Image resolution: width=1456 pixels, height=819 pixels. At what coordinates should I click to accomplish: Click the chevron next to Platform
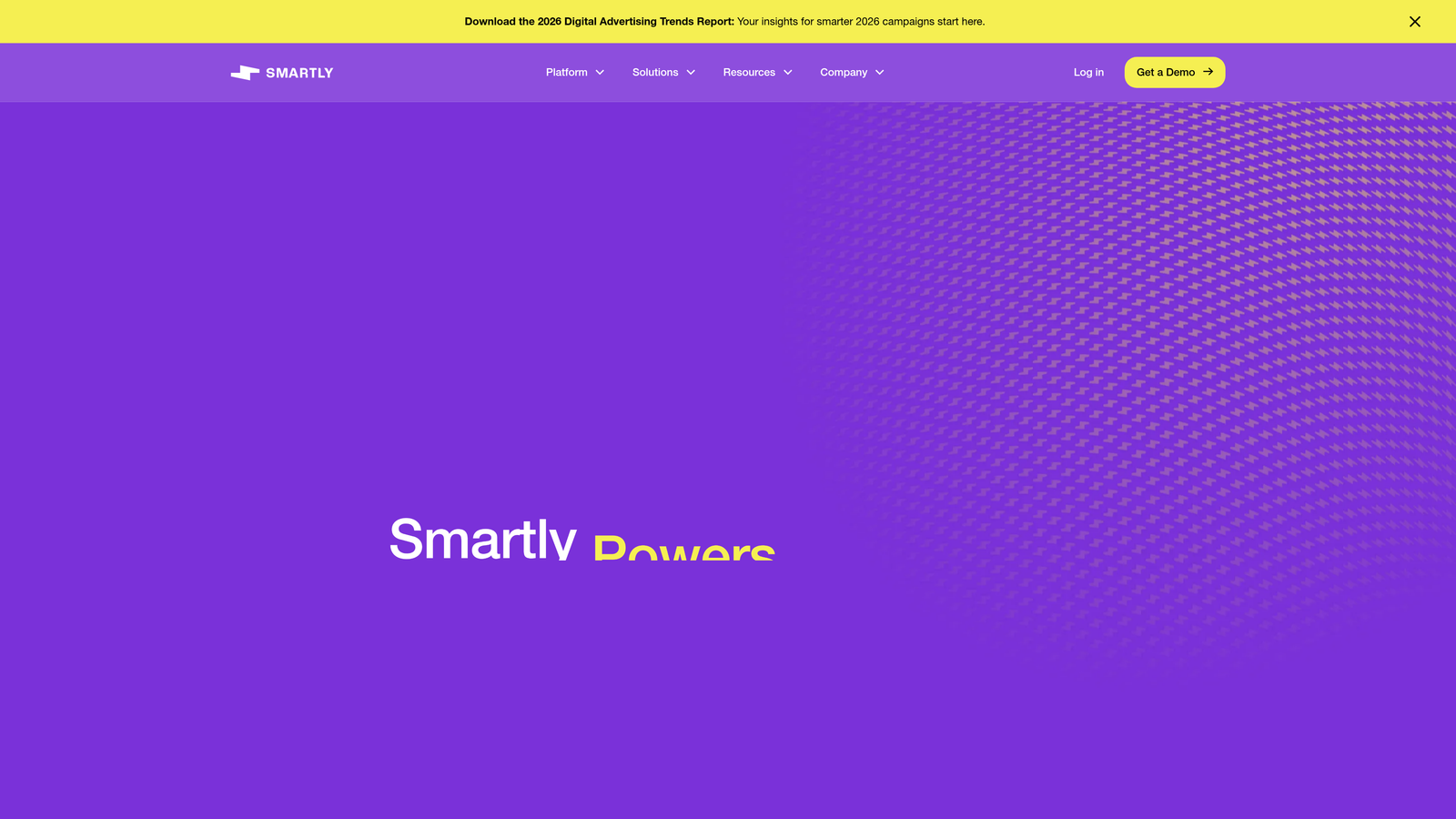599,72
